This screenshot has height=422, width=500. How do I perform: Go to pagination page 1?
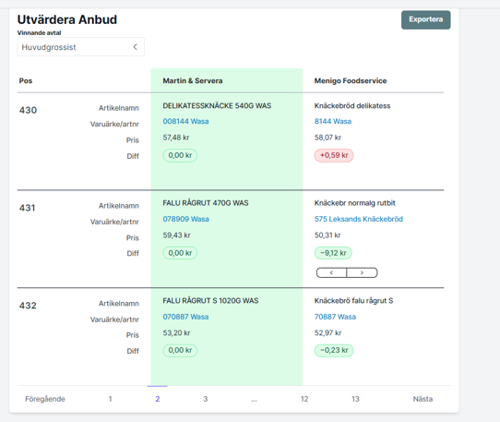pos(110,399)
